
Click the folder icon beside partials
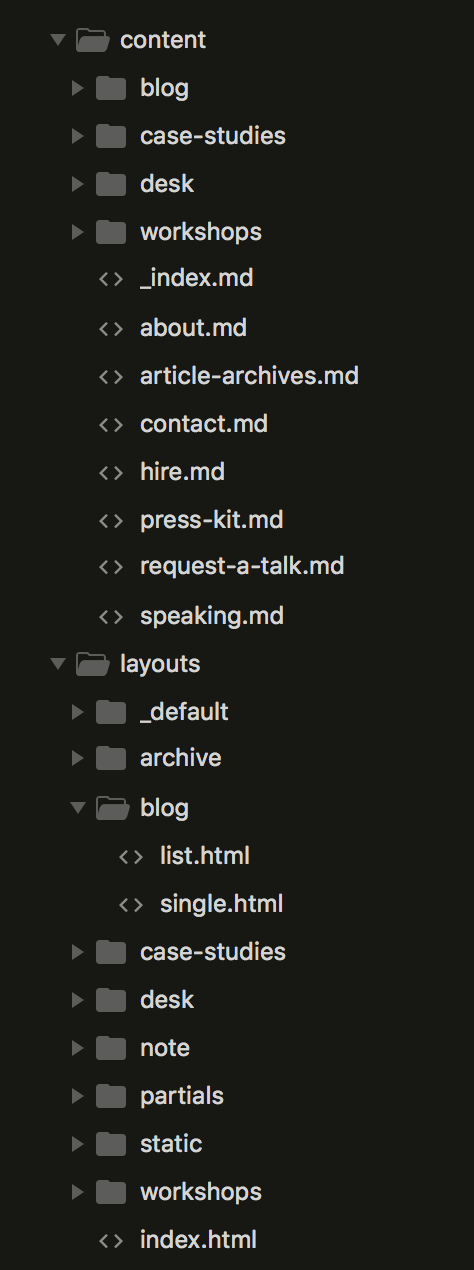pyautogui.click(x=111, y=1096)
